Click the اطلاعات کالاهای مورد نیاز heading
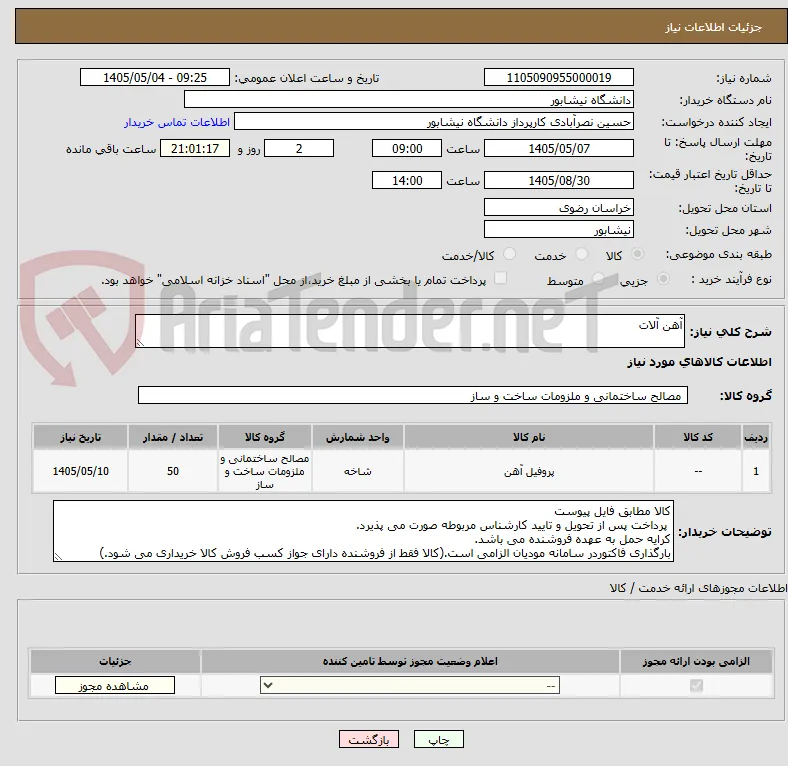The height and width of the screenshot is (766, 788). tap(699, 362)
